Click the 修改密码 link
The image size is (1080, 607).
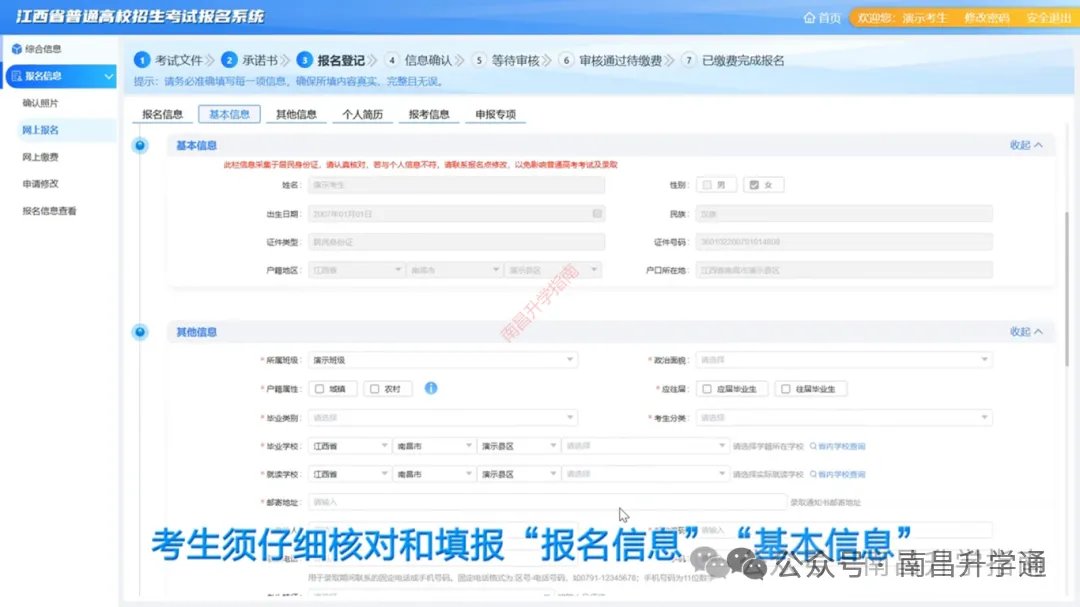[986, 18]
